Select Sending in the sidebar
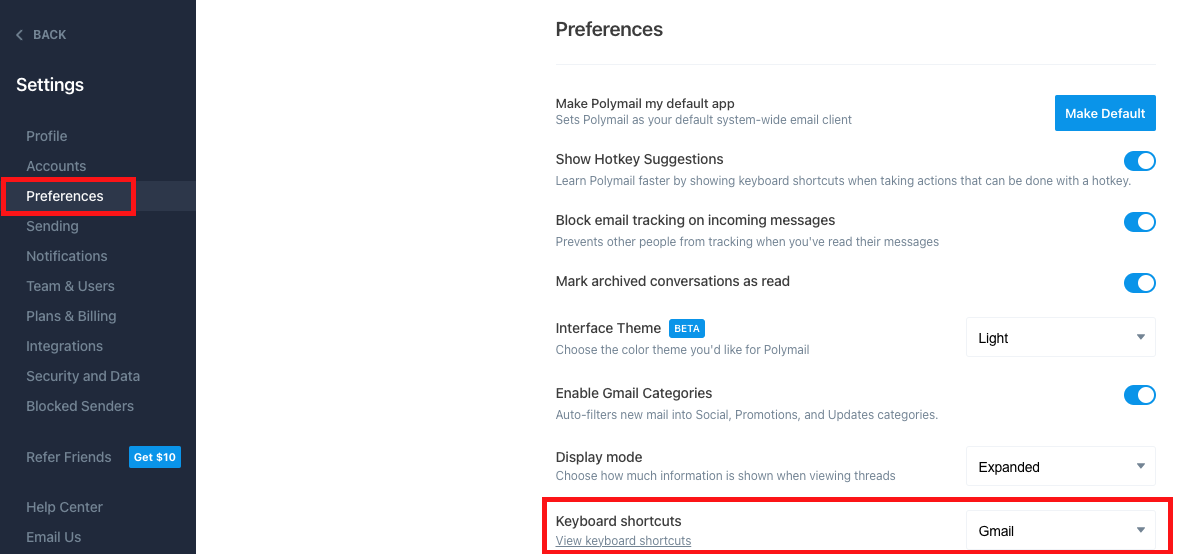 [52, 226]
